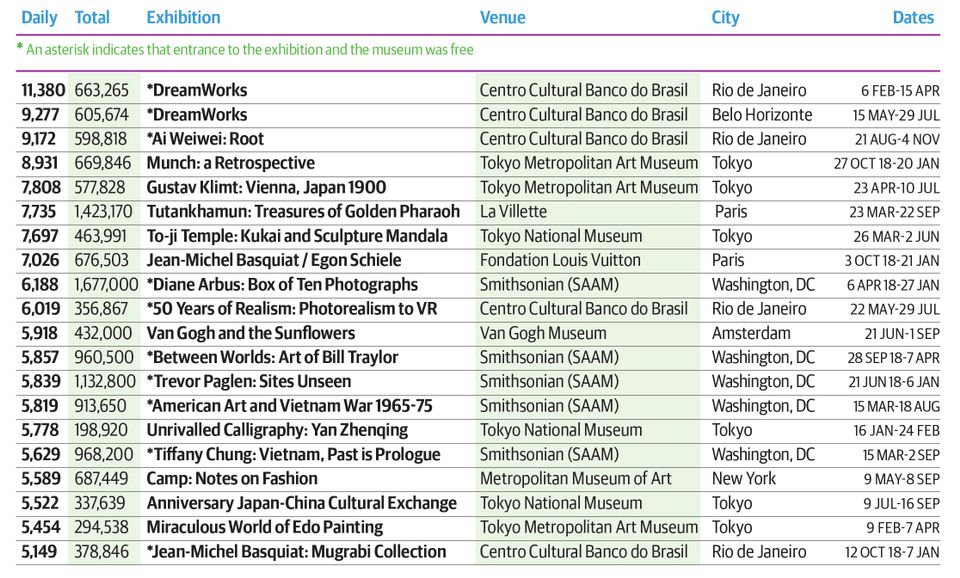The height and width of the screenshot is (578, 960).
Task: Click the Daily column header
Action: [x=39, y=17]
